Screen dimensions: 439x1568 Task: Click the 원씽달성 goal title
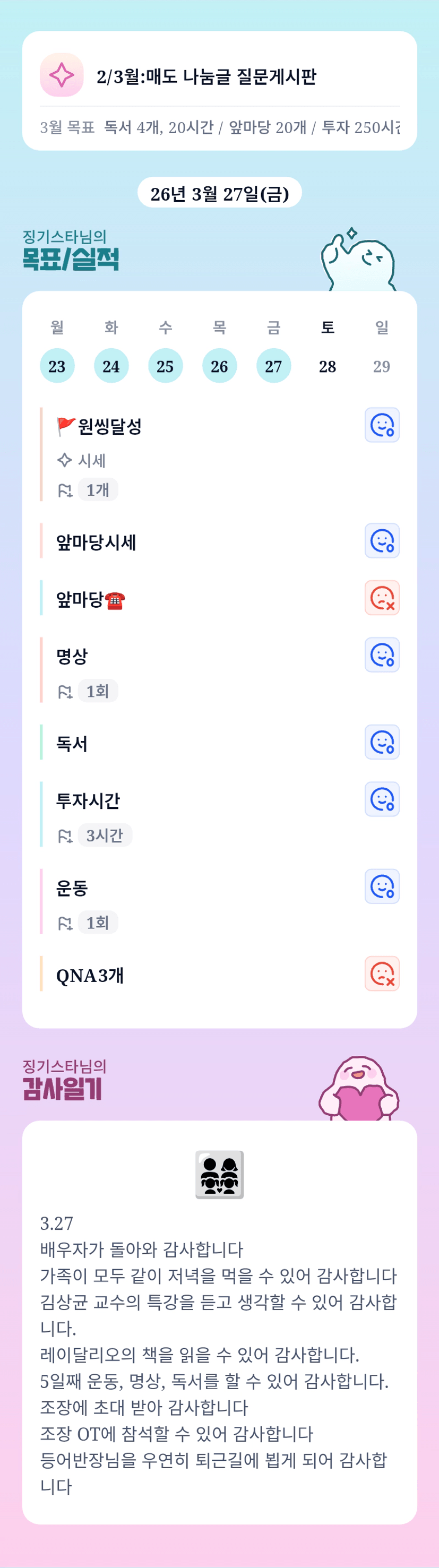pyautogui.click(x=109, y=426)
